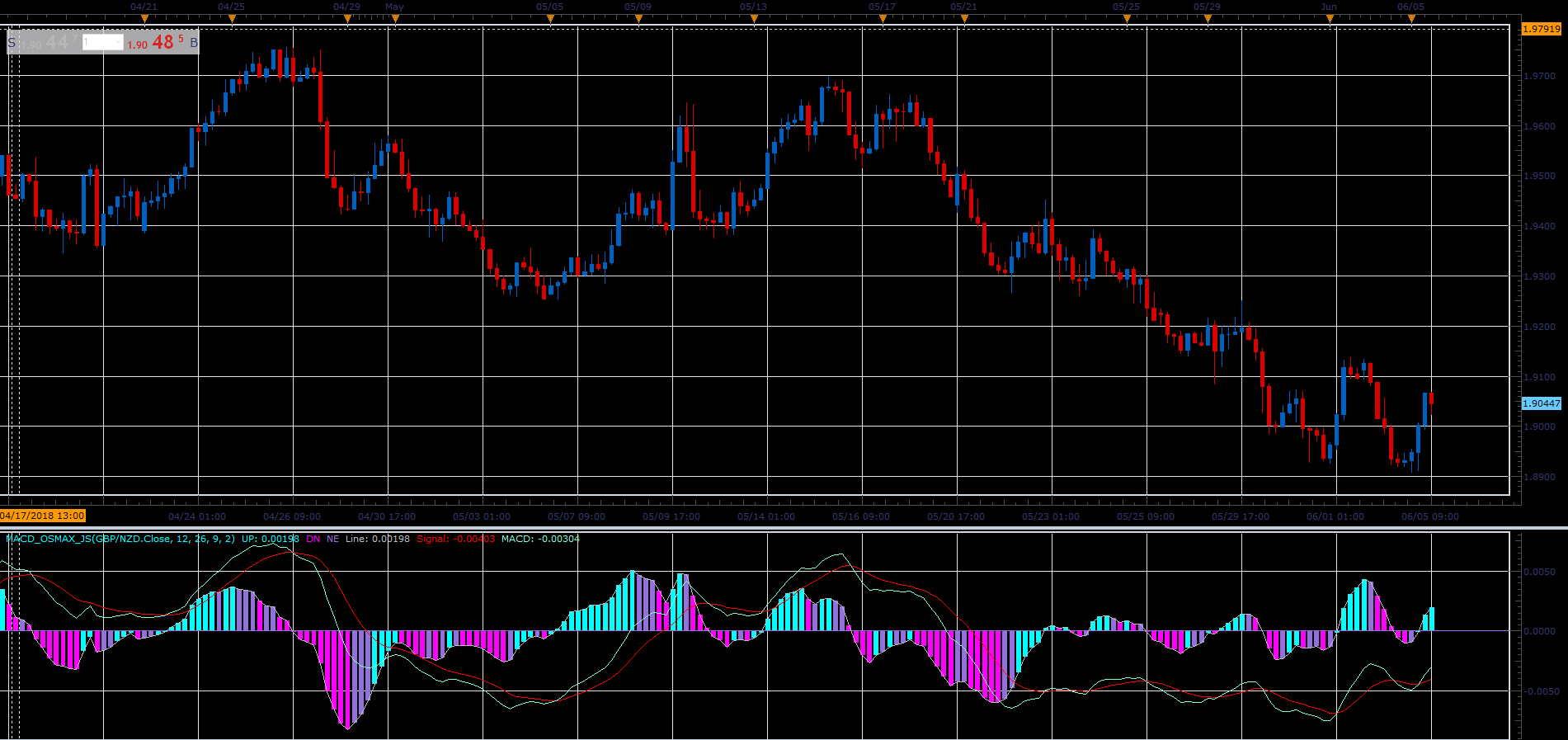Select the 04/29 orange timeline marker
The image size is (1568, 740).
pyautogui.click(x=347, y=18)
